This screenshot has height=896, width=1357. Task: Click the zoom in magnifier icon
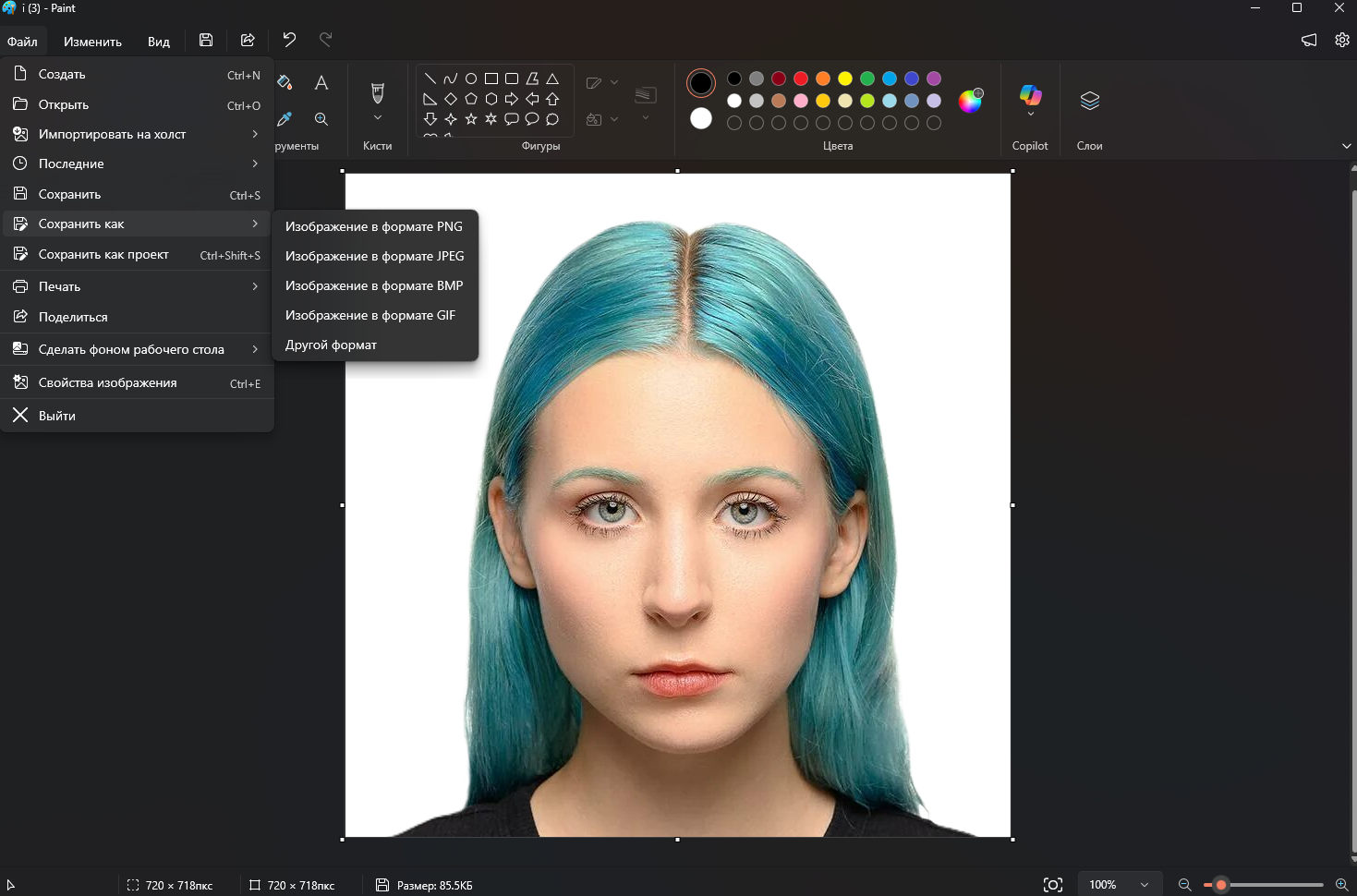coord(1342,885)
